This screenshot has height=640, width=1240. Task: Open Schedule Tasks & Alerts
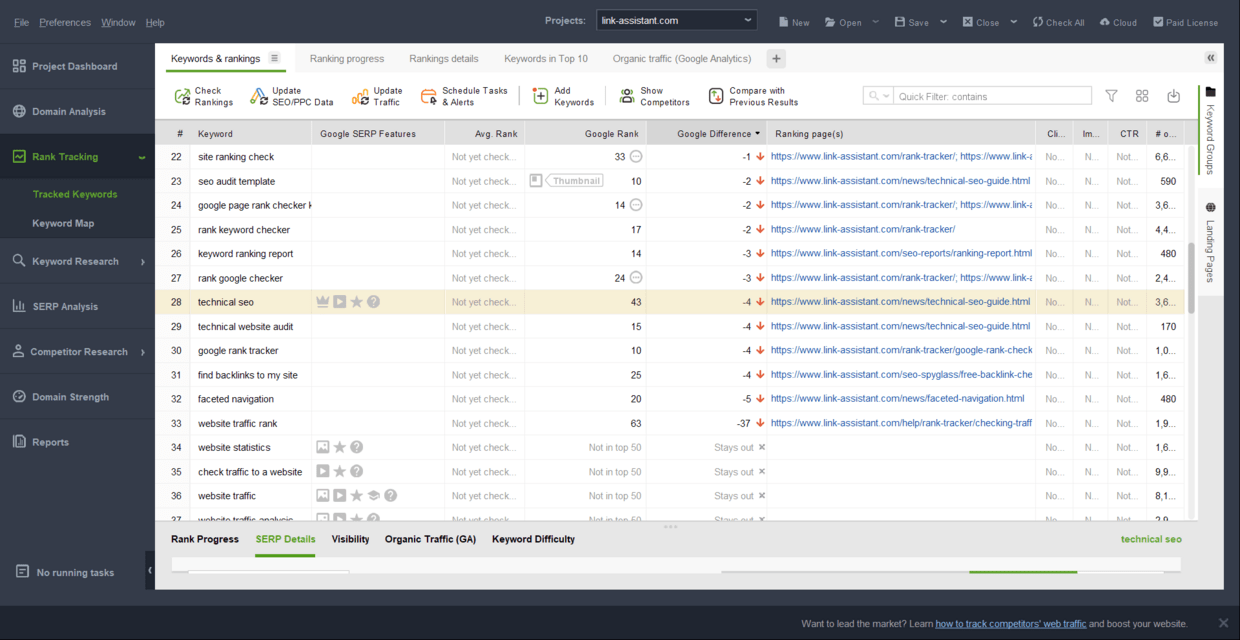click(429, 96)
